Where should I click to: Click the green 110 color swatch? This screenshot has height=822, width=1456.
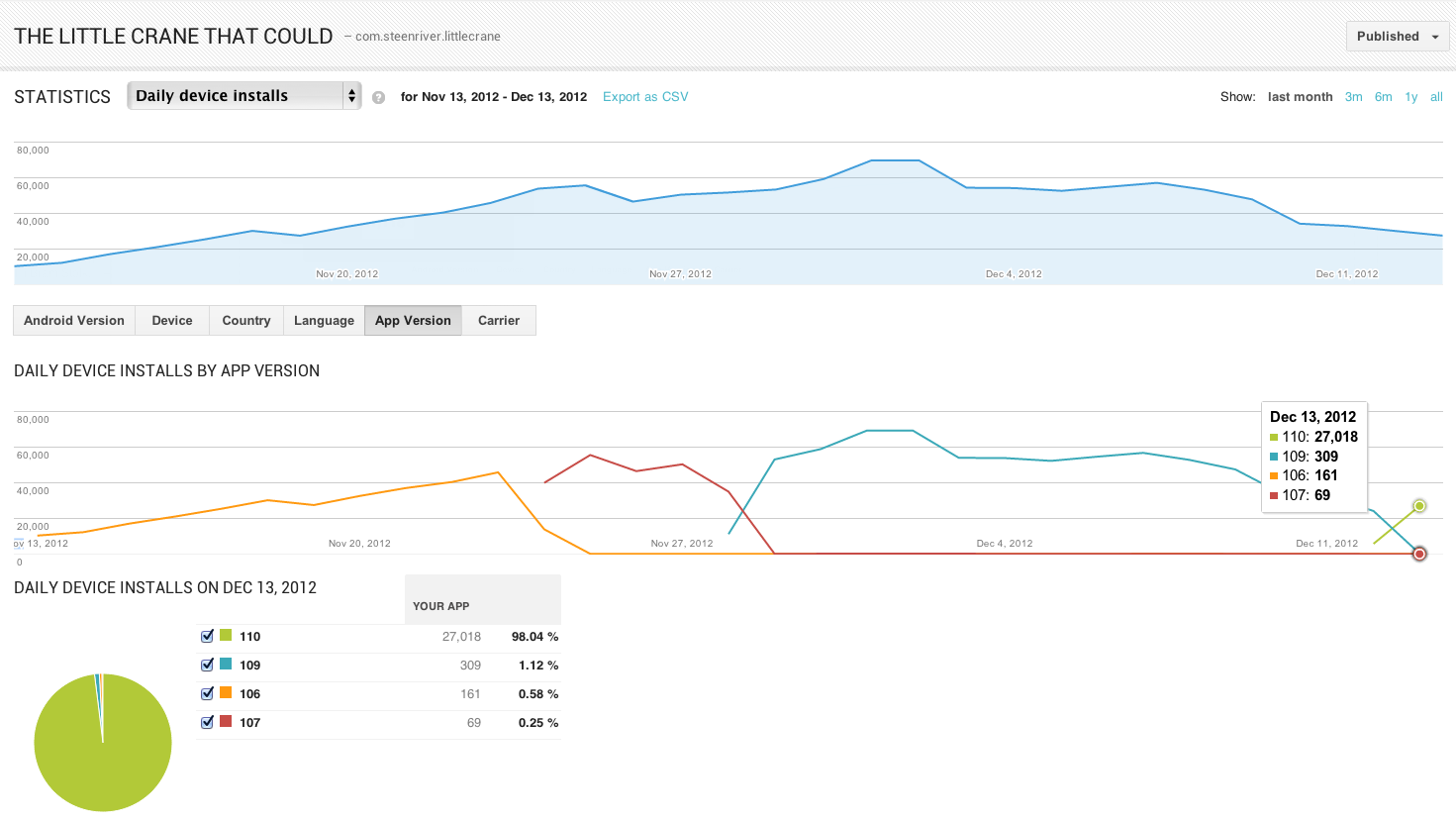226,636
